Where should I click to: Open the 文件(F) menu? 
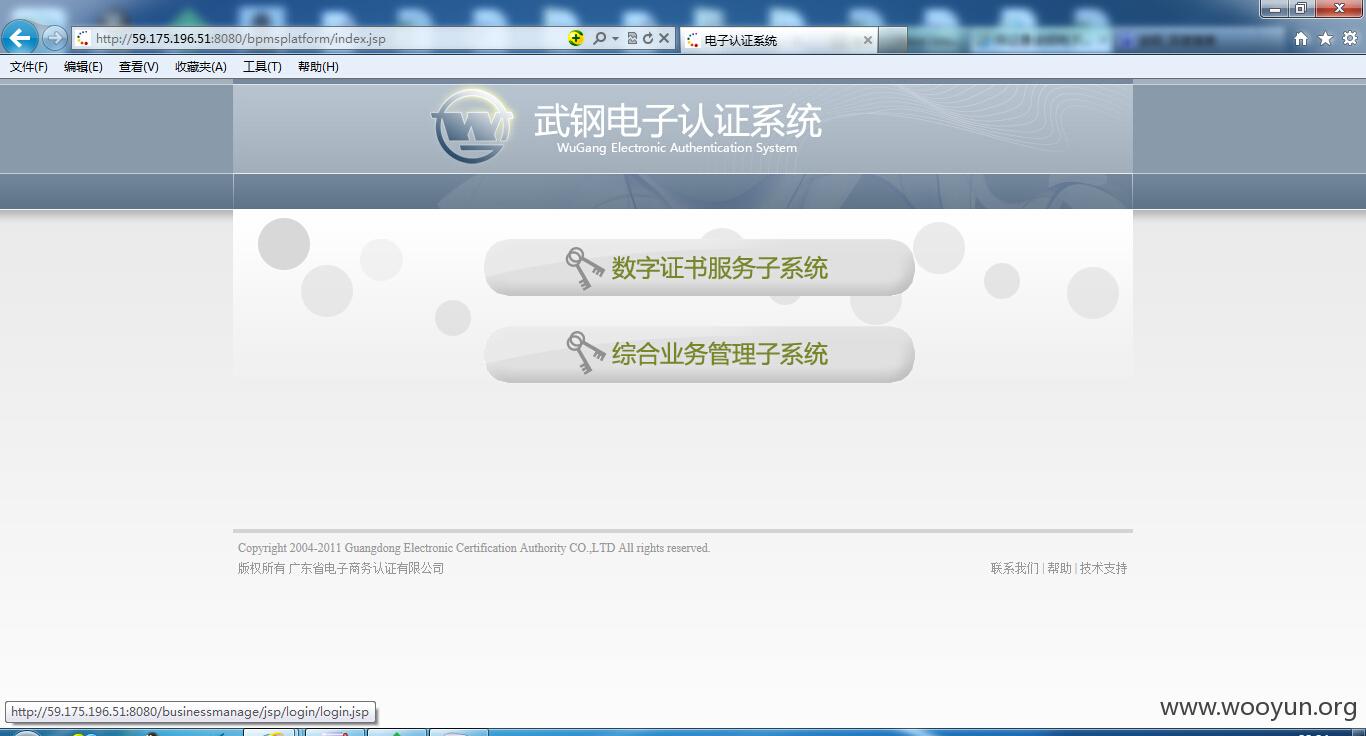point(29,67)
